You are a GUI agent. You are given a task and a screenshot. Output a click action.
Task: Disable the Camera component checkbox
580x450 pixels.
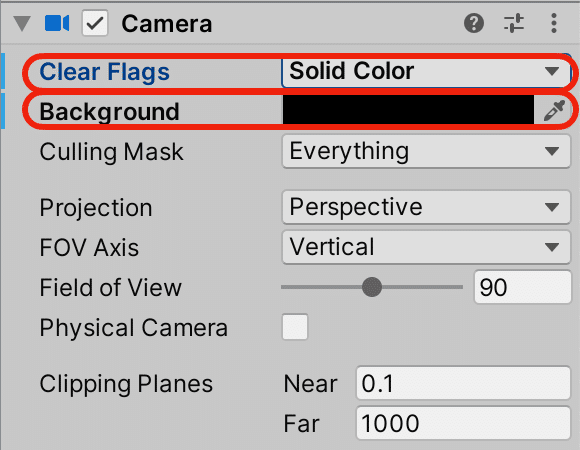[95, 23]
